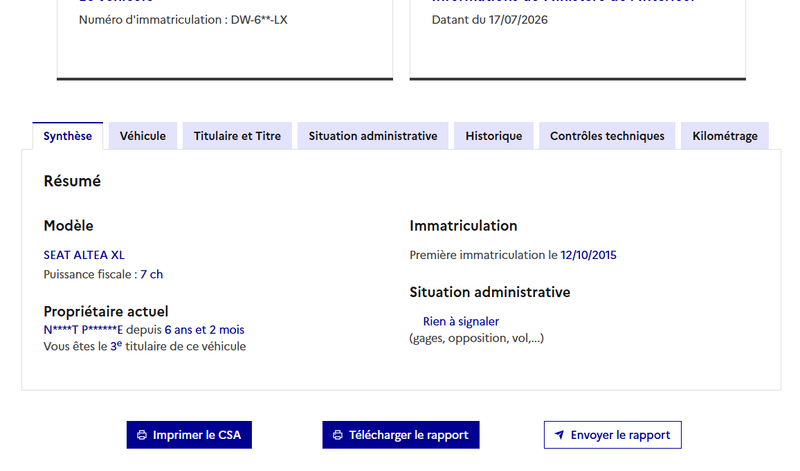Click the first registration date 12/10/2015
The height and width of the screenshot is (471, 800).
coord(588,255)
